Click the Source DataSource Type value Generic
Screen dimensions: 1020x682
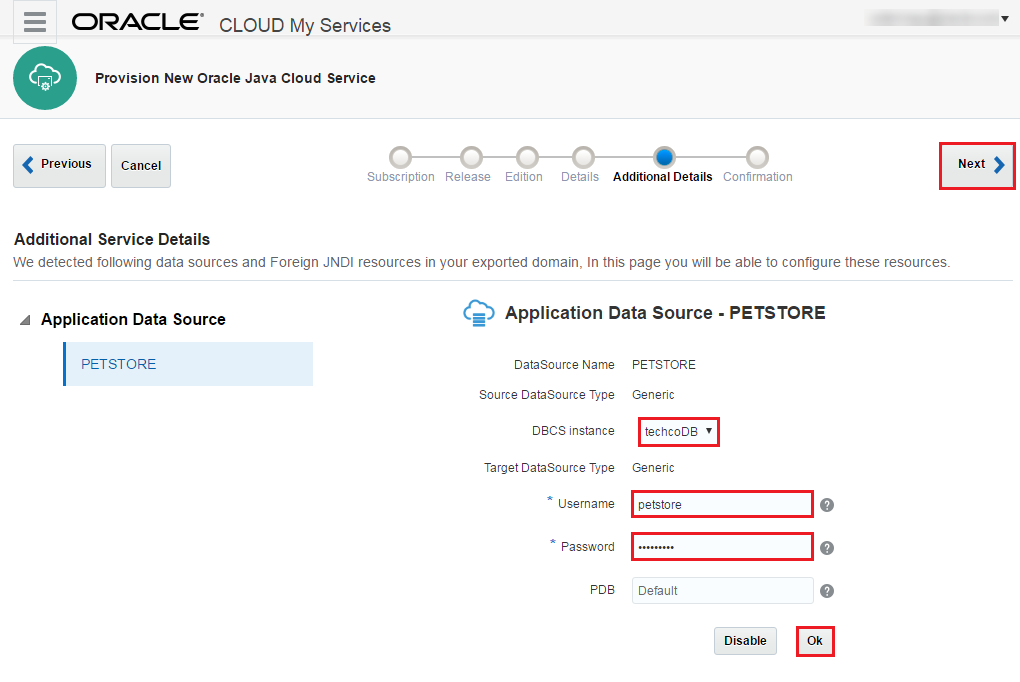pyautogui.click(x=653, y=395)
